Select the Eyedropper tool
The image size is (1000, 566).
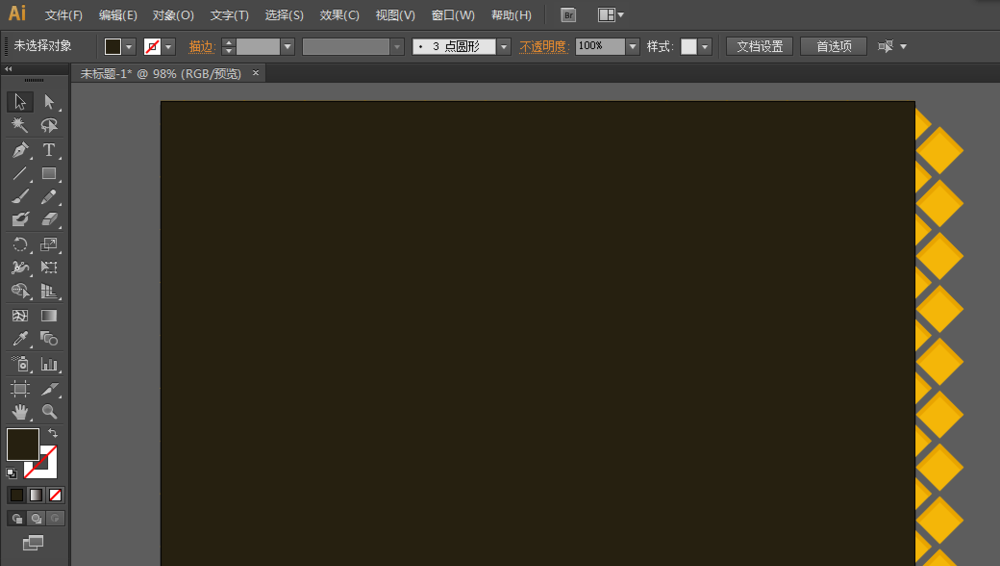20,338
